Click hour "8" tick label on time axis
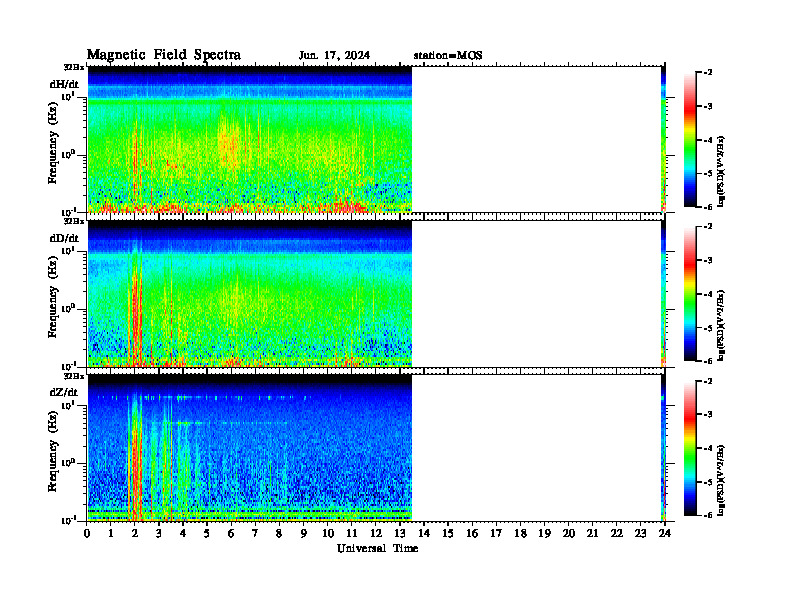The image size is (792, 612). (x=279, y=533)
